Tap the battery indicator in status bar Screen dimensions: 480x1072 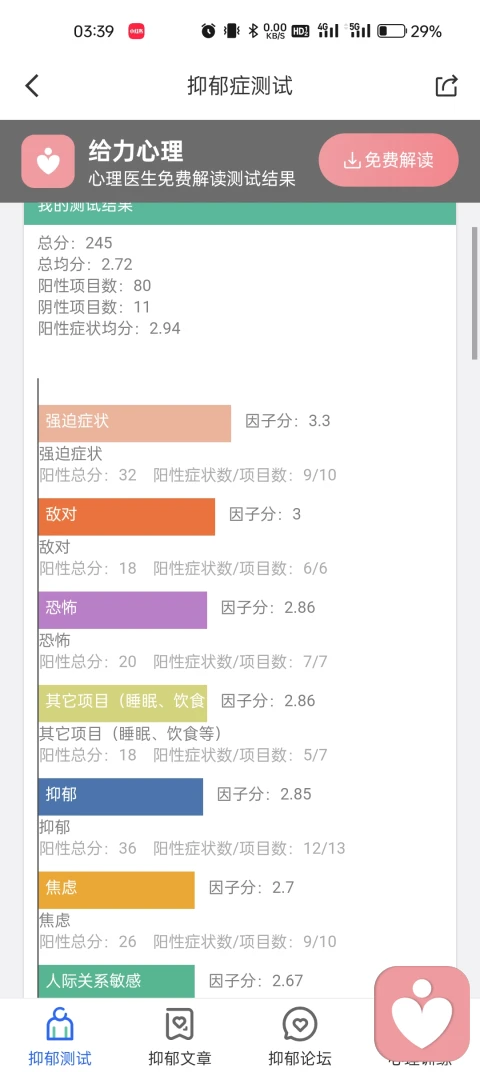click(x=392, y=31)
